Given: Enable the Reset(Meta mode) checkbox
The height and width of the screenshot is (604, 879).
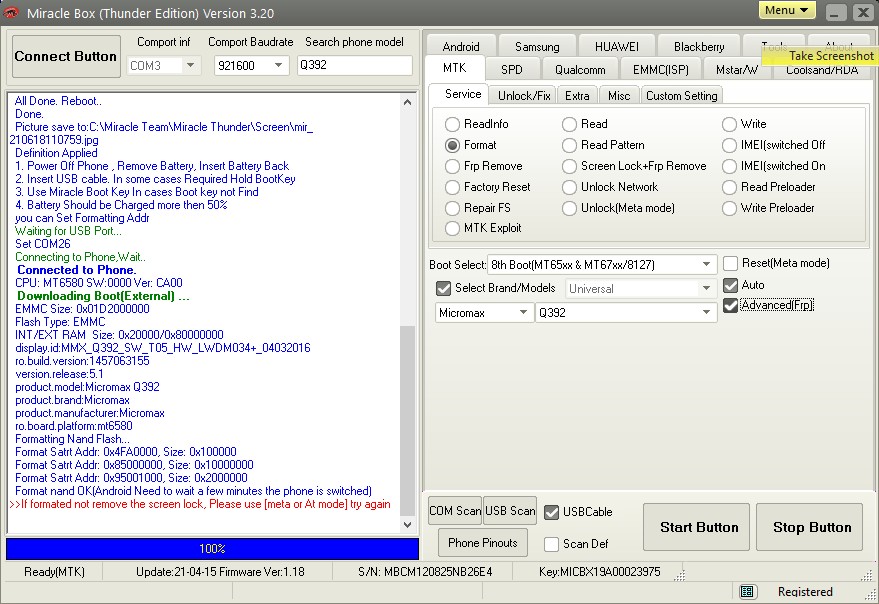Looking at the screenshot, I should [730, 263].
